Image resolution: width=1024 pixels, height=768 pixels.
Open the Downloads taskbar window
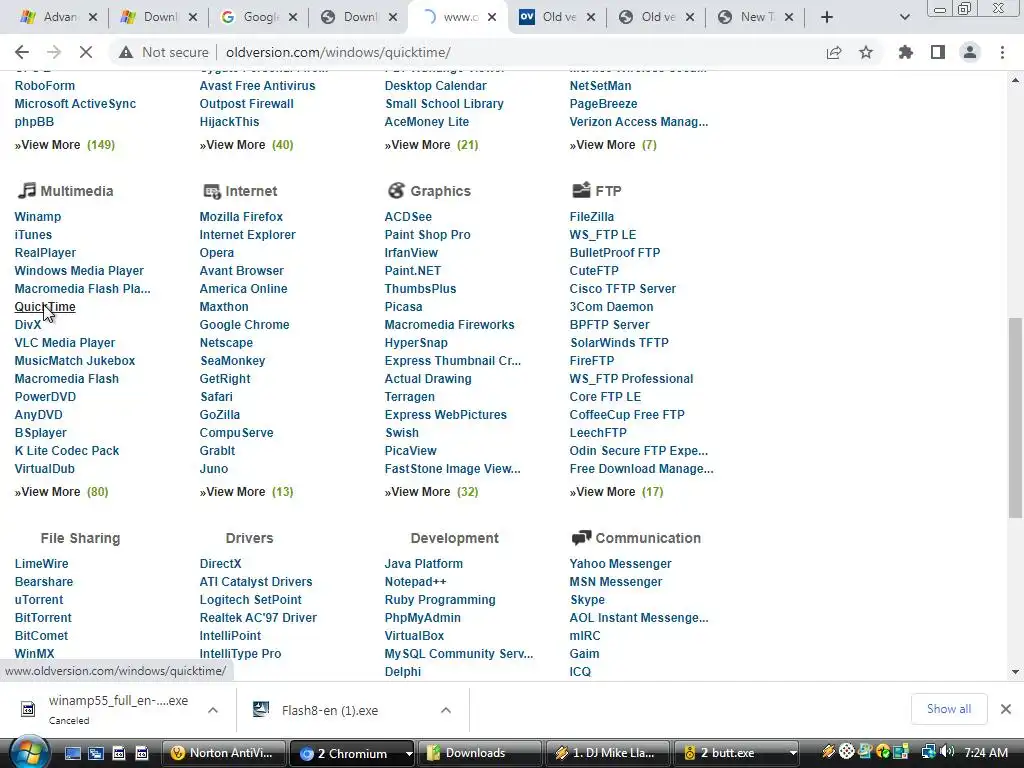(479, 753)
